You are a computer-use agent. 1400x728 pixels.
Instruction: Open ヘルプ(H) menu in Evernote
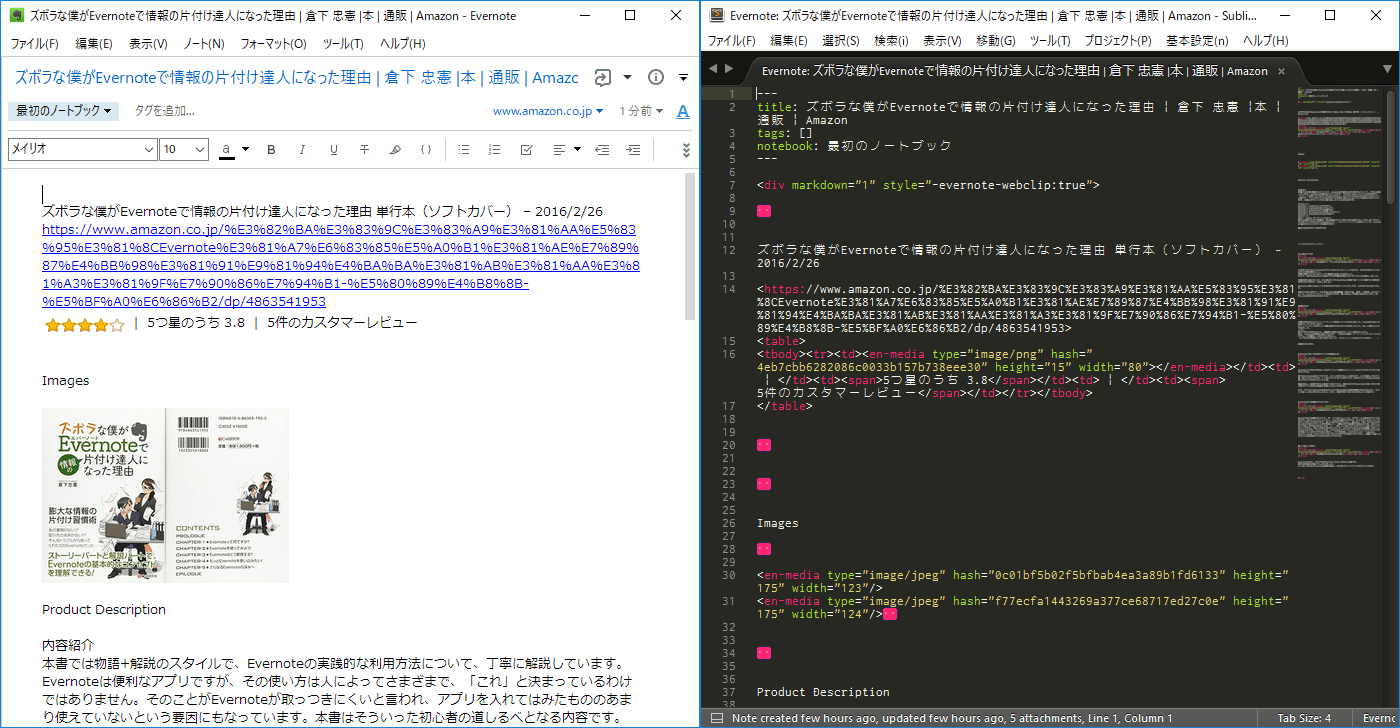pos(402,44)
